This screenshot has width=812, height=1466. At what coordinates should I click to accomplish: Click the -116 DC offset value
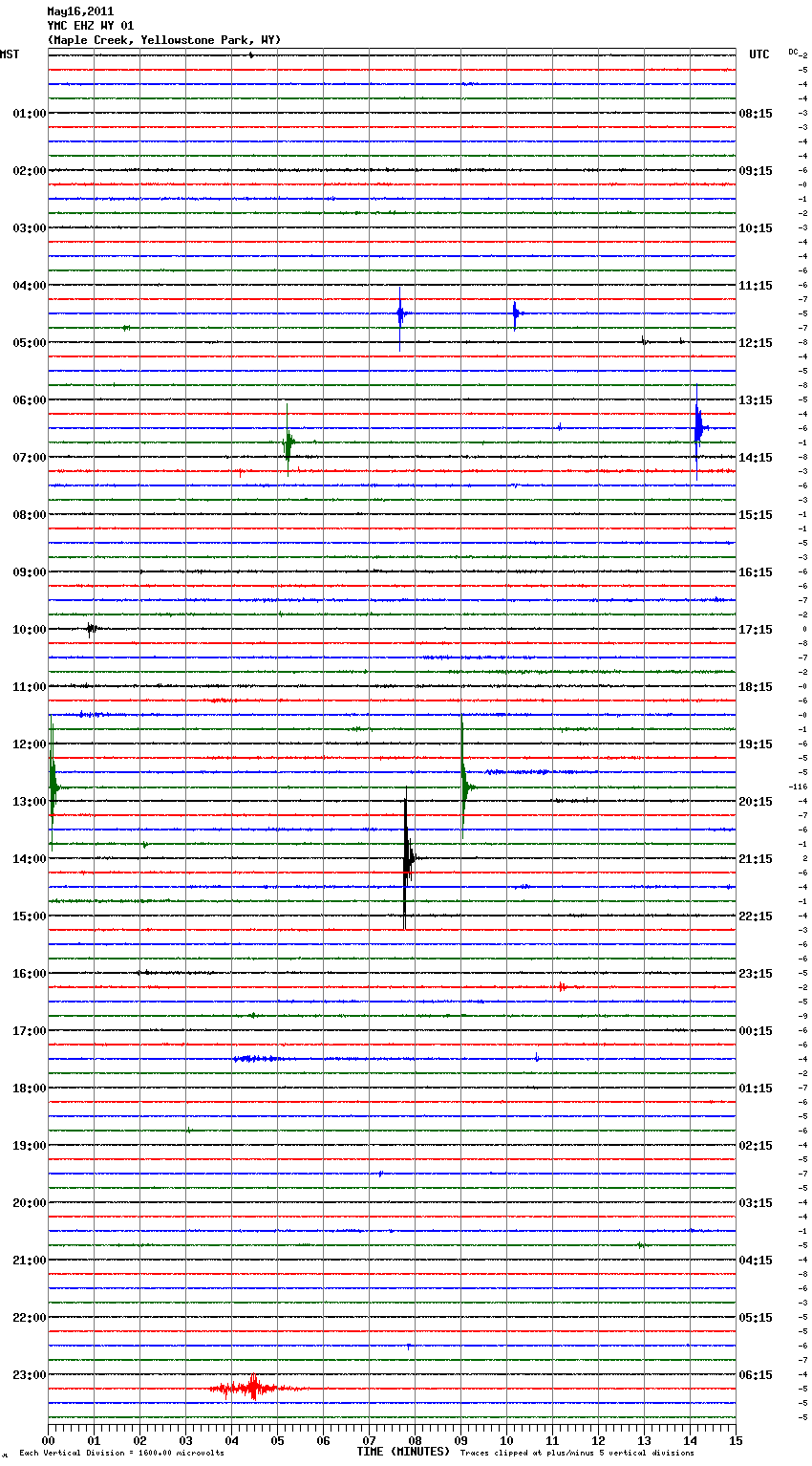(x=799, y=787)
